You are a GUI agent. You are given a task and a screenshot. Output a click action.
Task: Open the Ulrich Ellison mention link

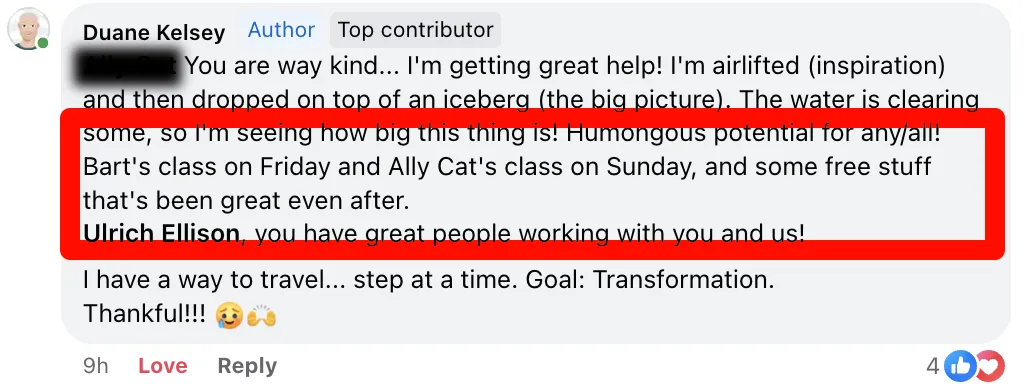162,233
